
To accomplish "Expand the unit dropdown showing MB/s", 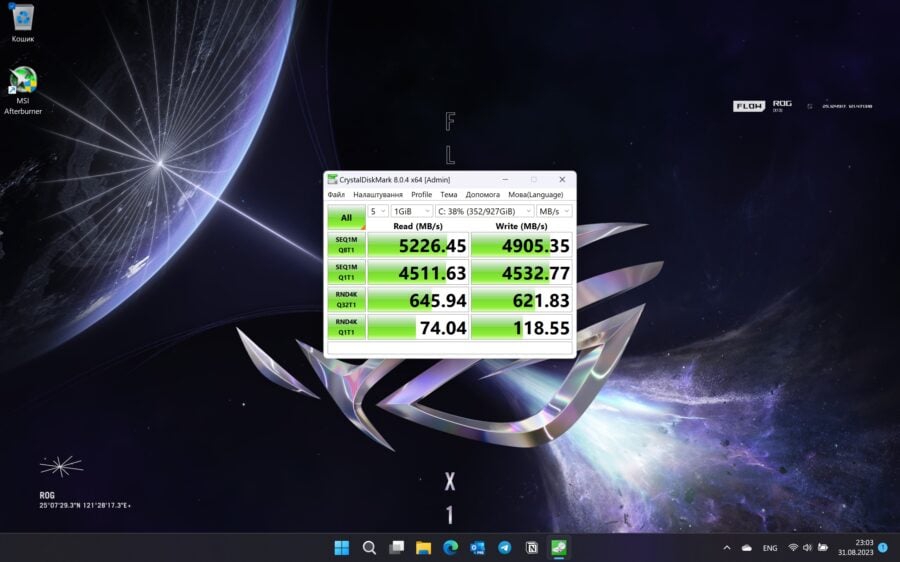I will [x=554, y=211].
